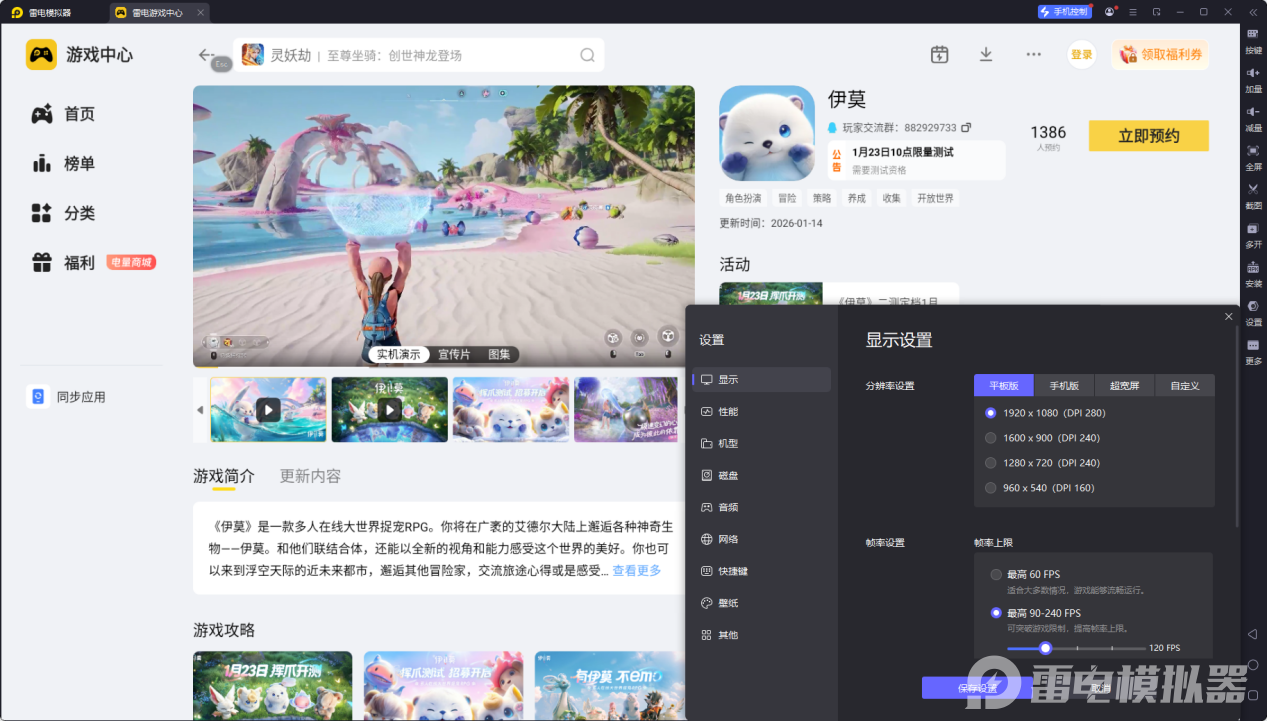Click 保存设置 save settings button
Image resolution: width=1267 pixels, height=721 pixels.
(x=977, y=687)
